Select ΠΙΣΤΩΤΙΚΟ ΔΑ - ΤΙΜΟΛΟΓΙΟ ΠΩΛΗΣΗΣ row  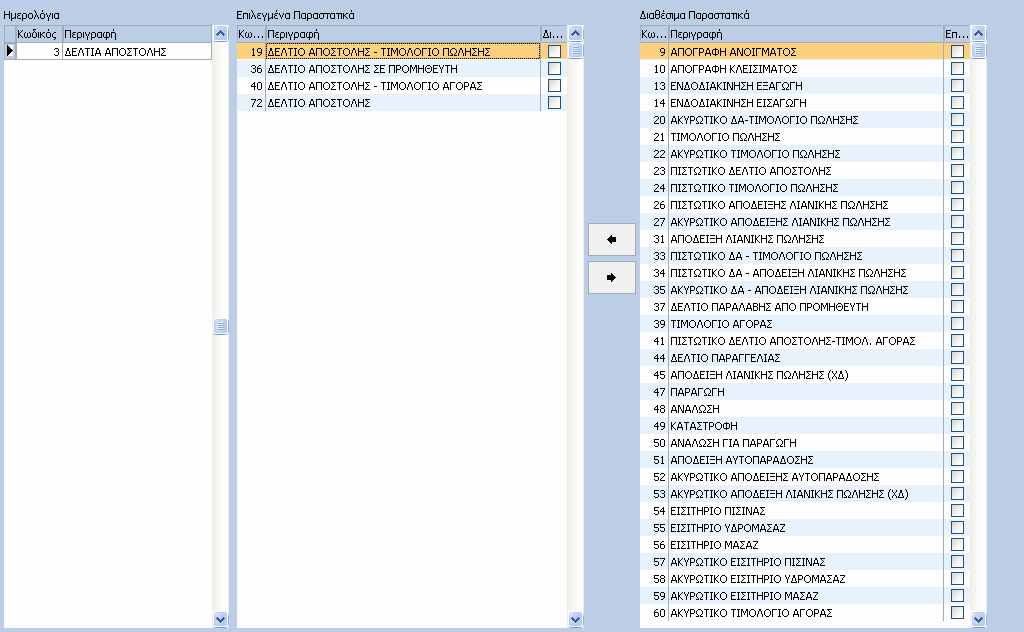tap(805, 255)
